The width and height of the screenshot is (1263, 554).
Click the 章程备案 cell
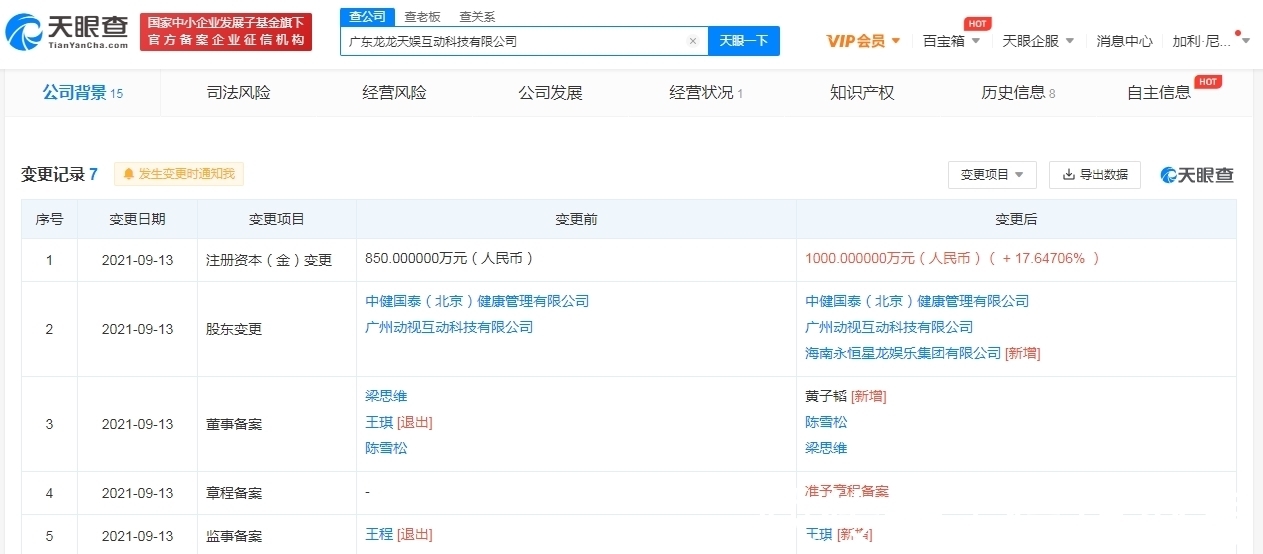click(277, 493)
